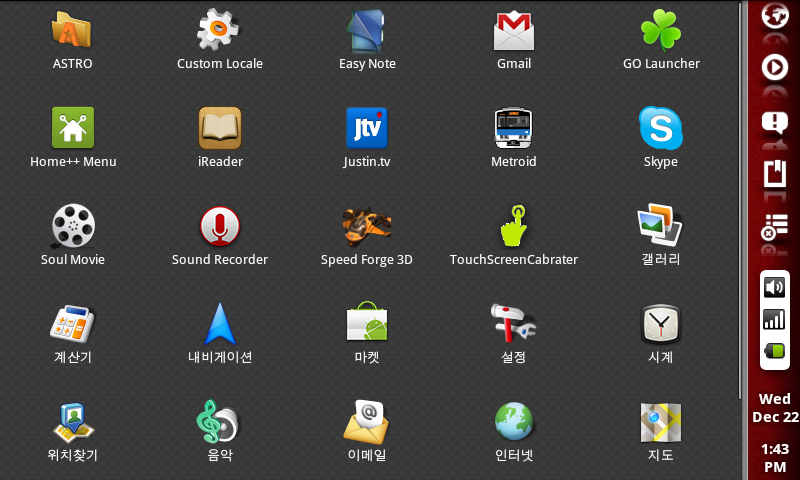Open Home++ Menu app
The height and width of the screenshot is (480, 800).
click(x=73, y=128)
